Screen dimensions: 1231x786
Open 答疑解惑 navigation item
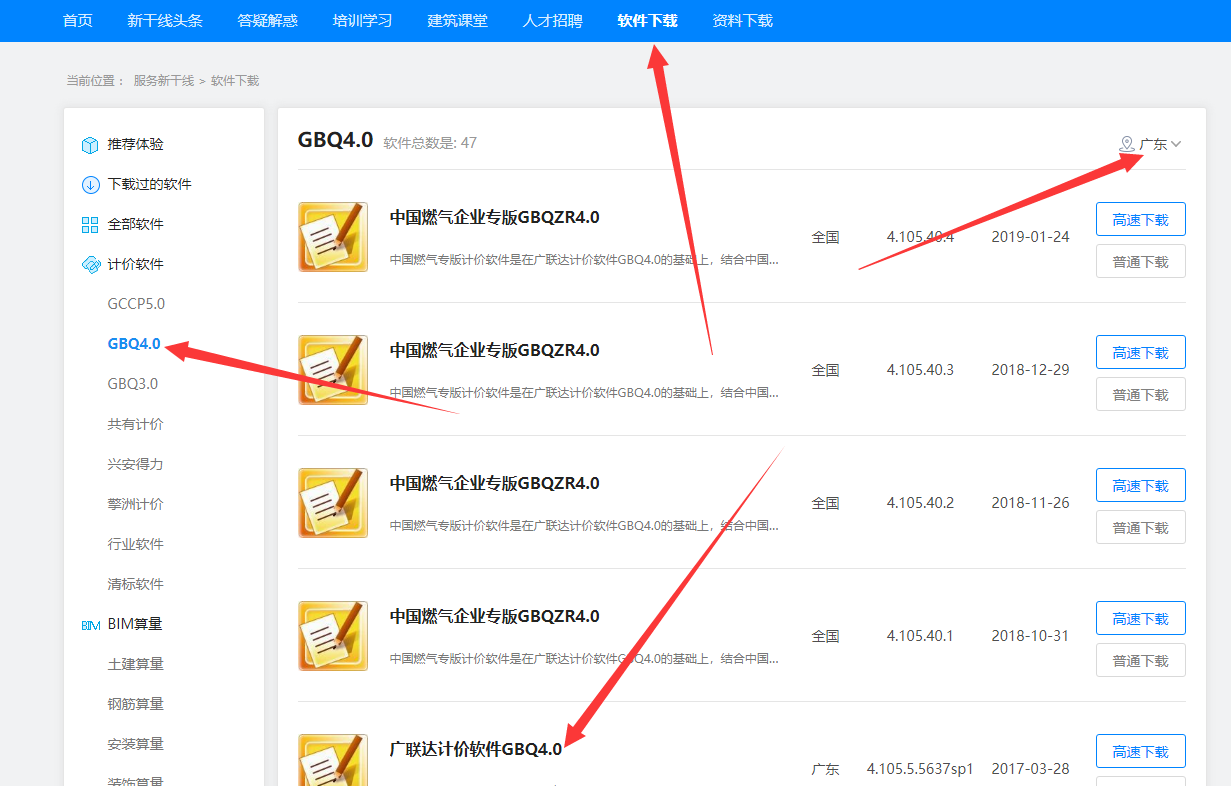point(268,21)
